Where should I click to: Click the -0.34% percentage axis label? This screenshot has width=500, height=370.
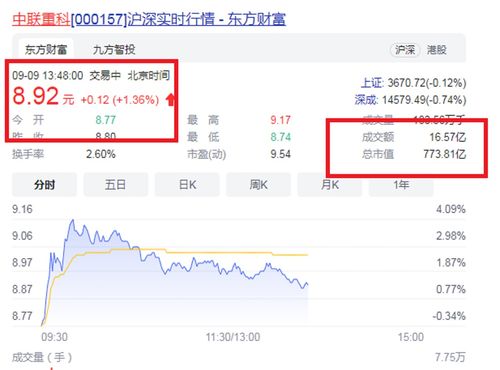pos(449,316)
